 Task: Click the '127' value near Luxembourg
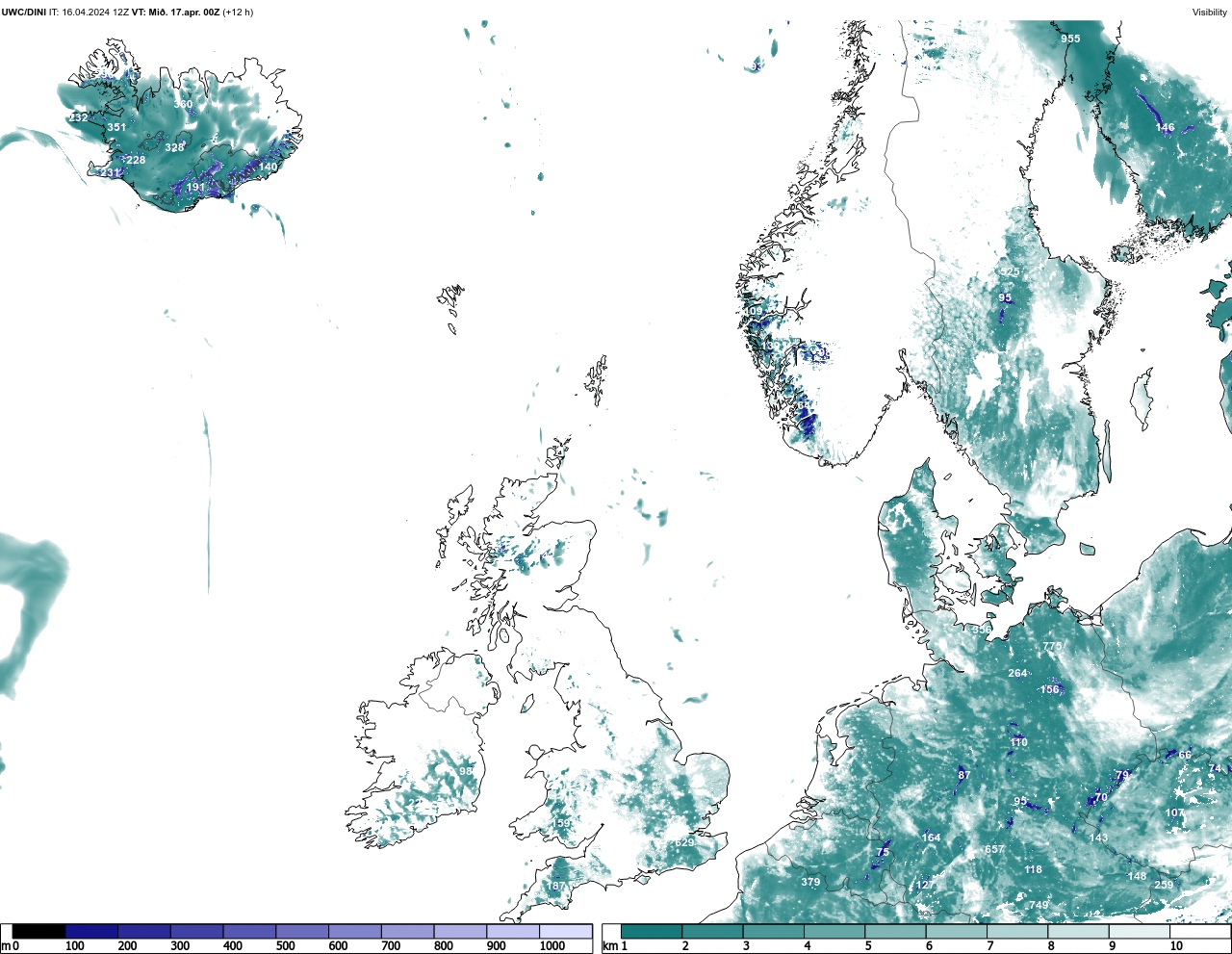pos(925,886)
